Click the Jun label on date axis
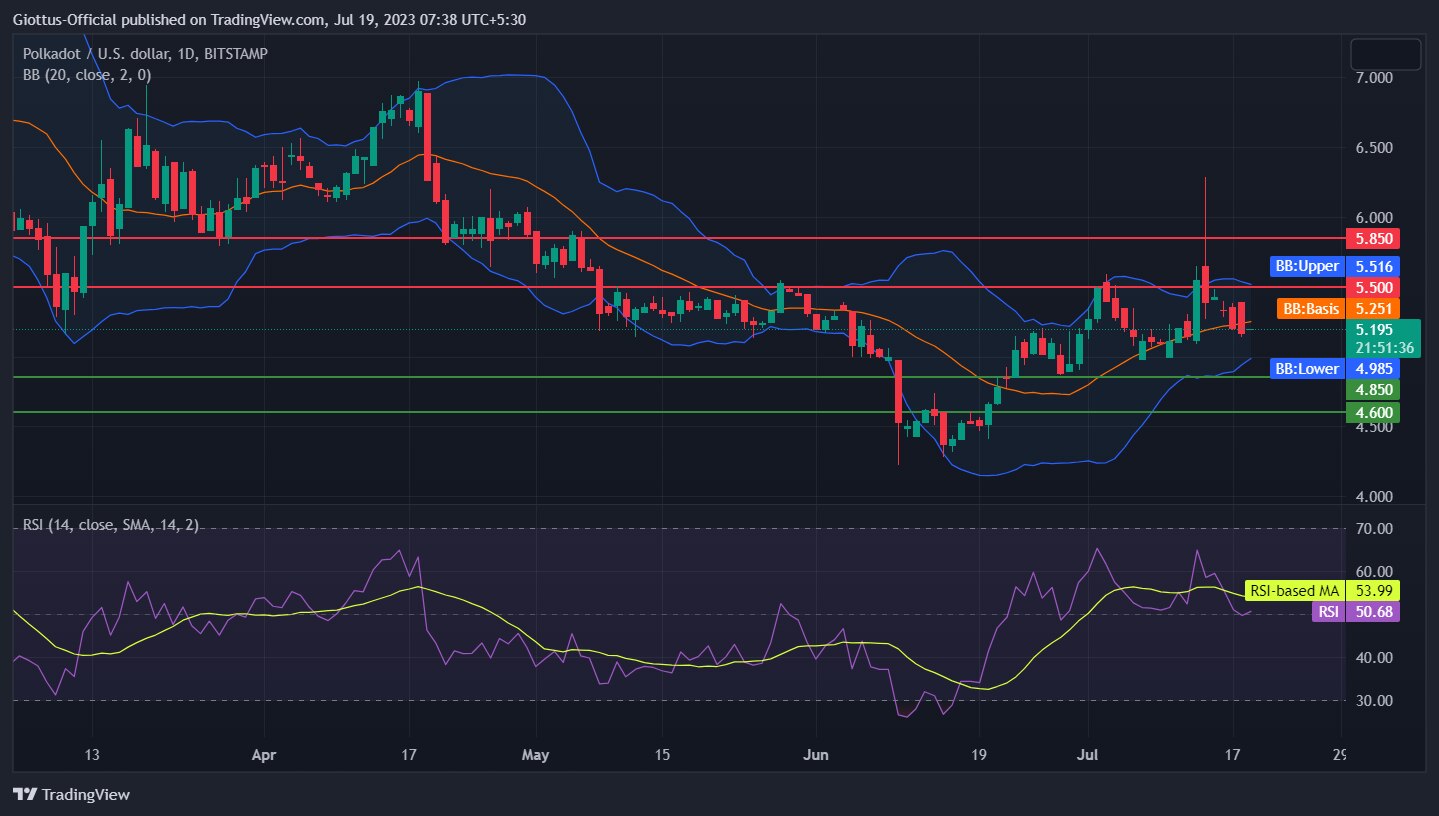The image size is (1439, 816). (x=818, y=754)
